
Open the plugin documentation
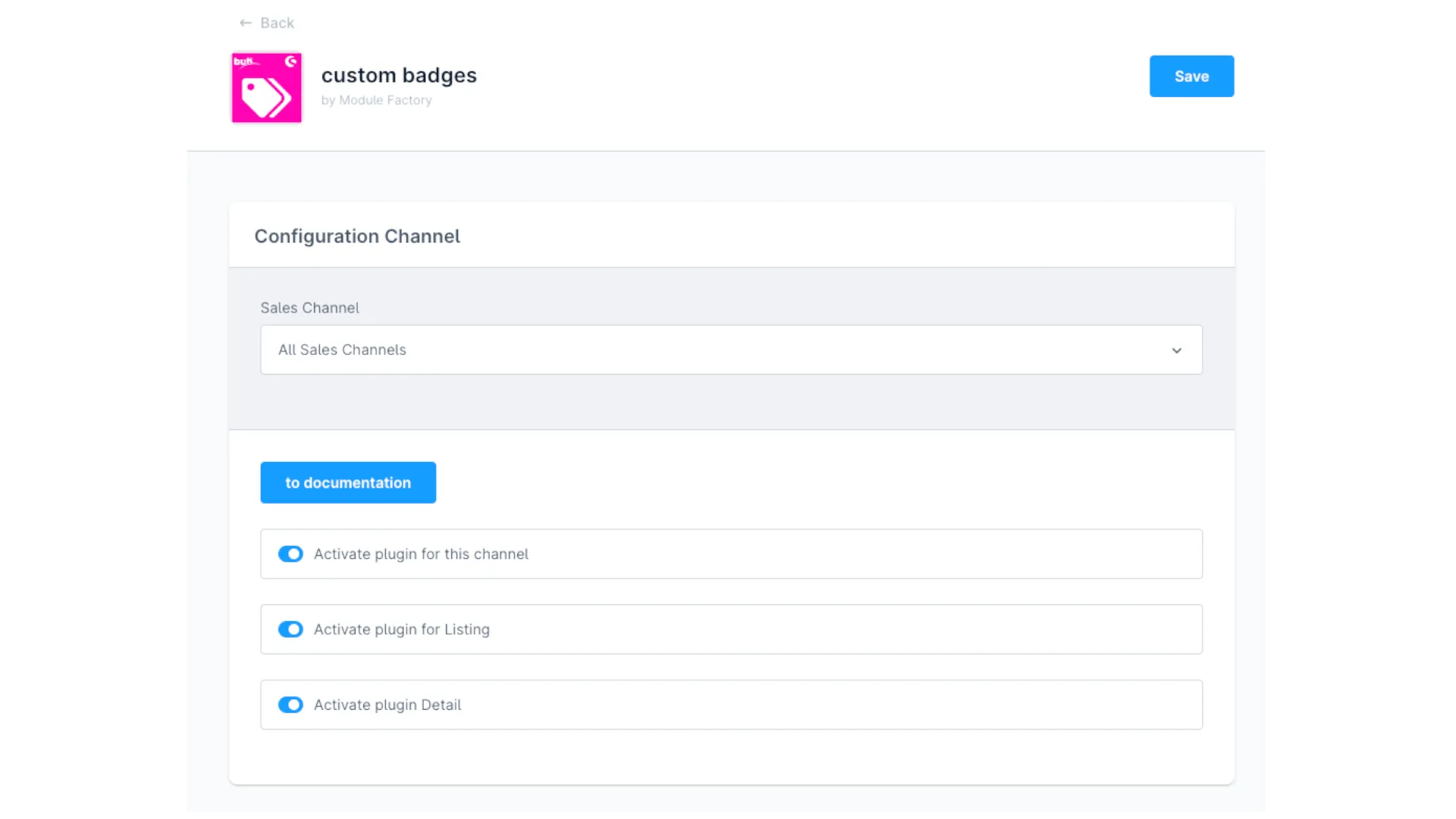pos(347,482)
